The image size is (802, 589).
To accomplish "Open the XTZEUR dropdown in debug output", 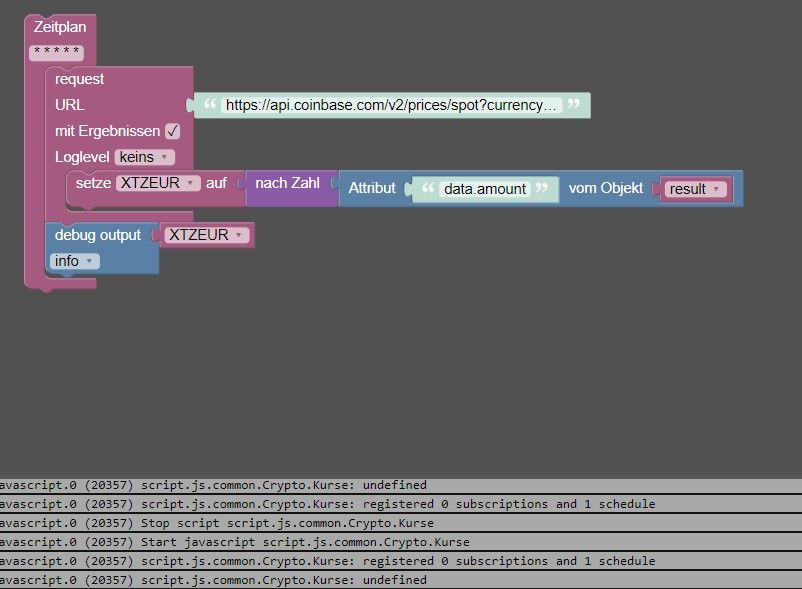I will click(x=206, y=235).
